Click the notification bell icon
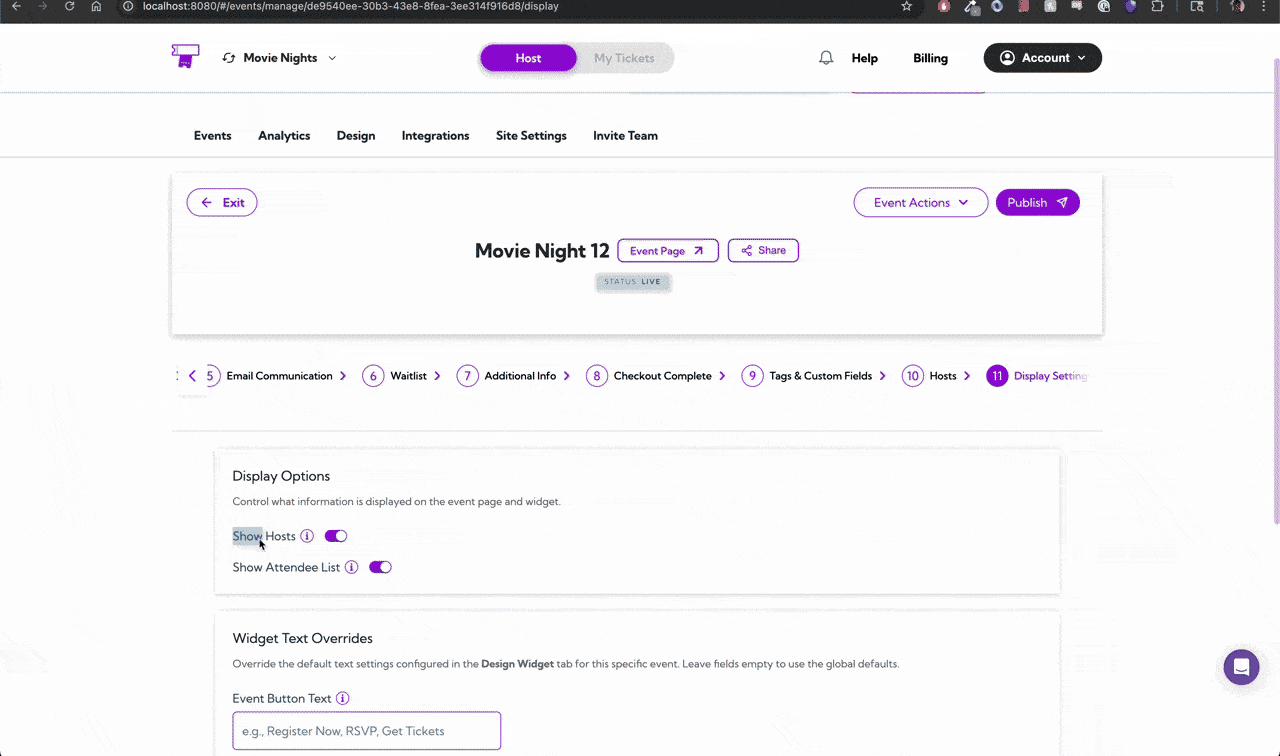The height and width of the screenshot is (756, 1280). click(825, 57)
